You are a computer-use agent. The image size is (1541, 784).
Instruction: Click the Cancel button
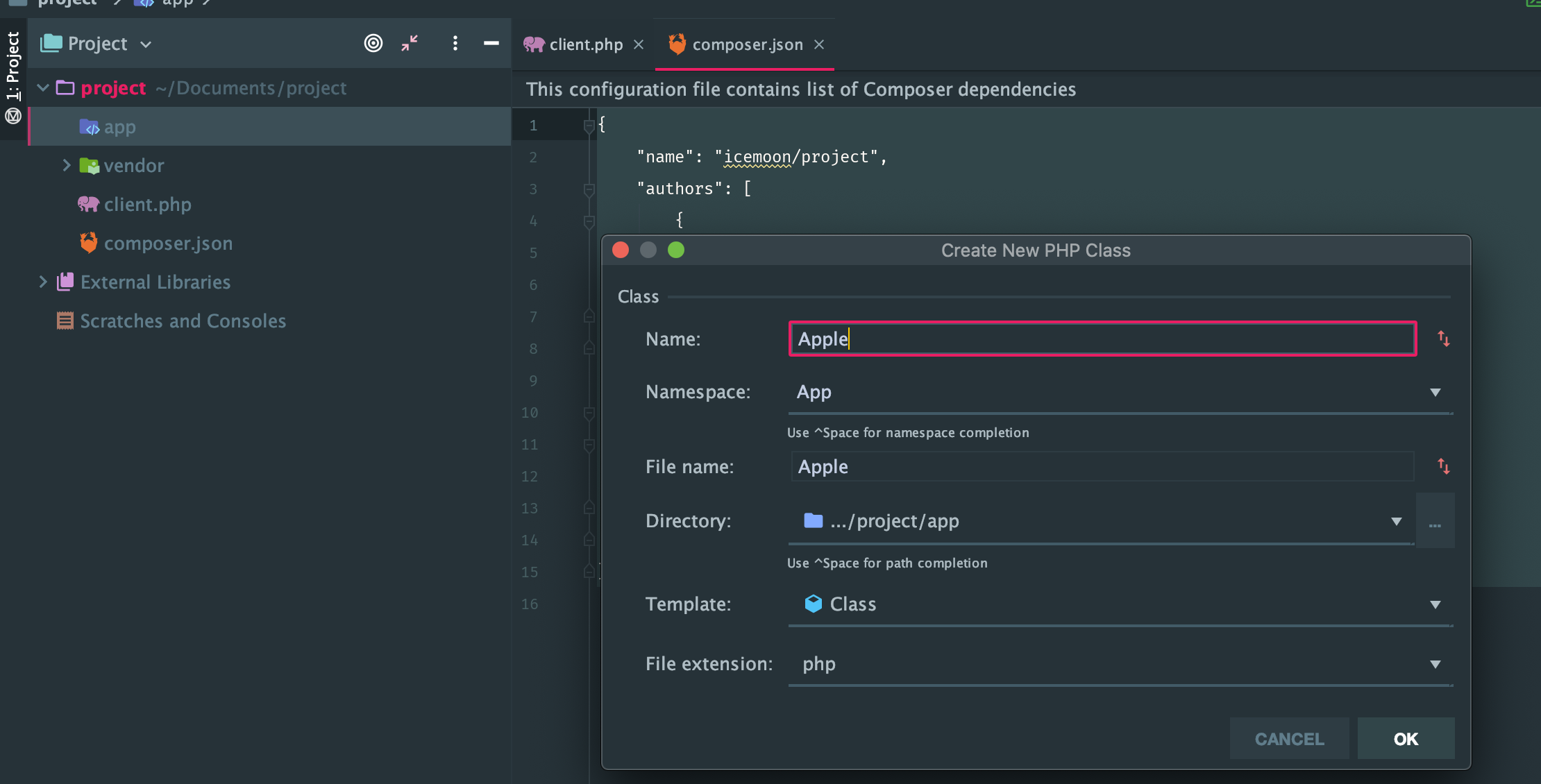tap(1289, 739)
